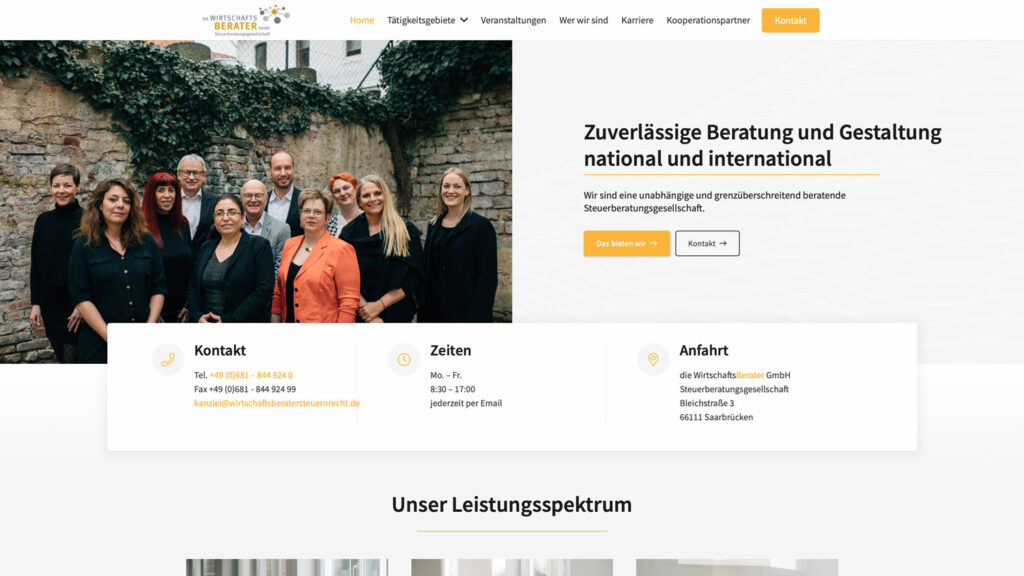
Task: Click the arrow in Das bieten wir button
Action: [654, 243]
